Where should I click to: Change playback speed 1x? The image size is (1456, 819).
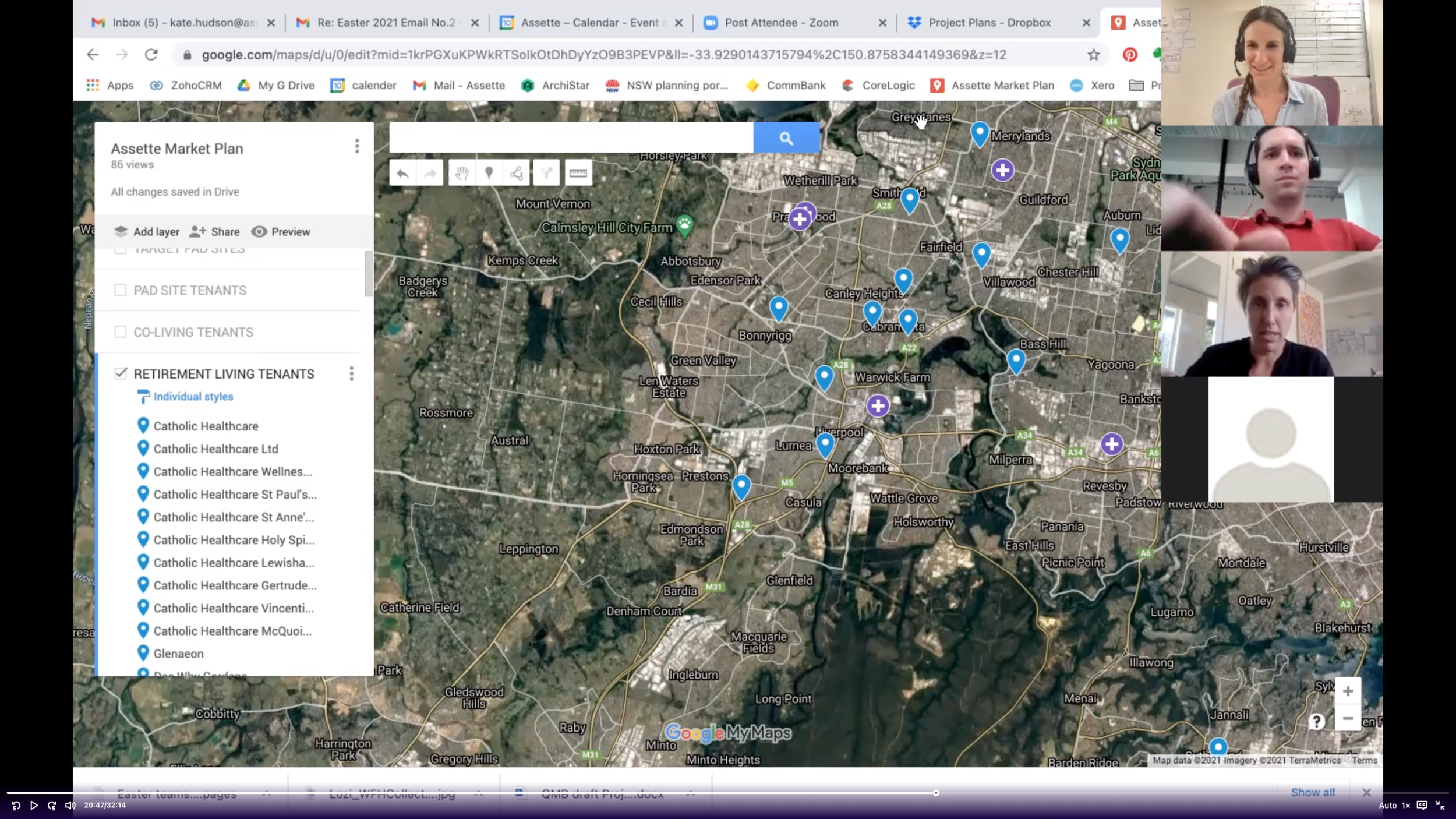pyautogui.click(x=1405, y=806)
